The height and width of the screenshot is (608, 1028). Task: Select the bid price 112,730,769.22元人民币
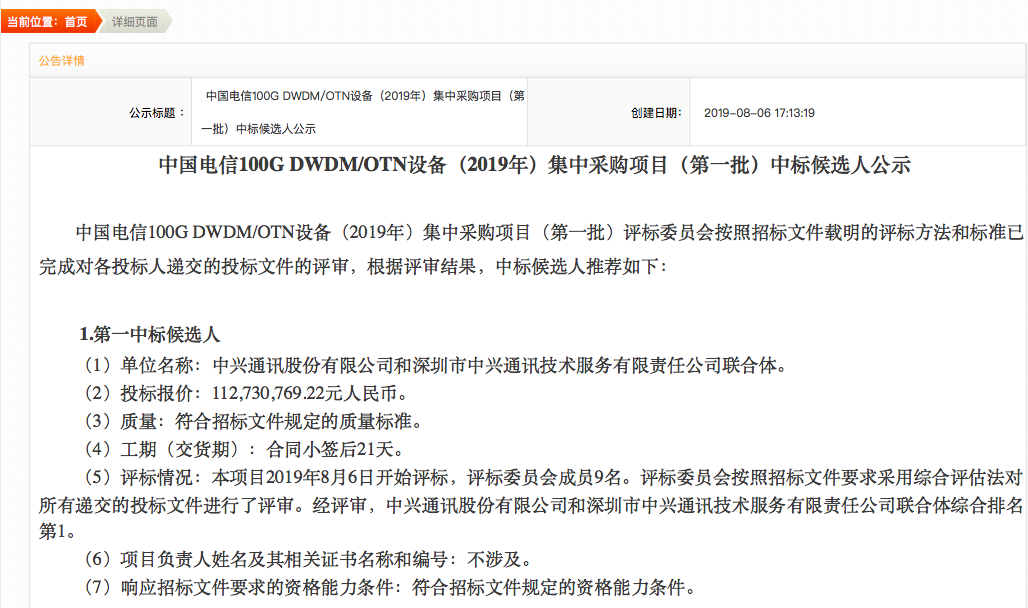[x=309, y=393]
